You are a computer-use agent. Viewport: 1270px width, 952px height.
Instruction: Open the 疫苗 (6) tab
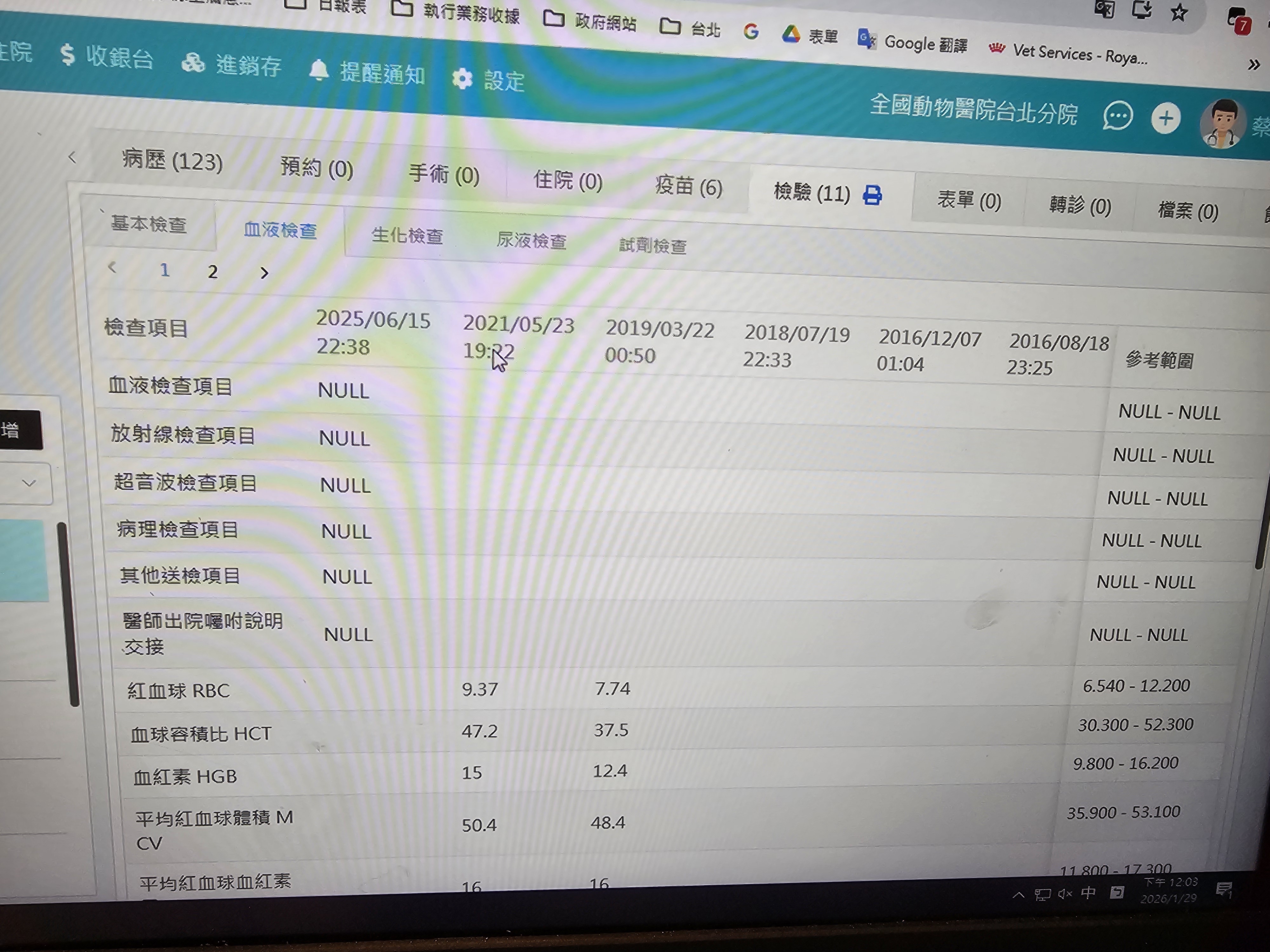point(688,187)
